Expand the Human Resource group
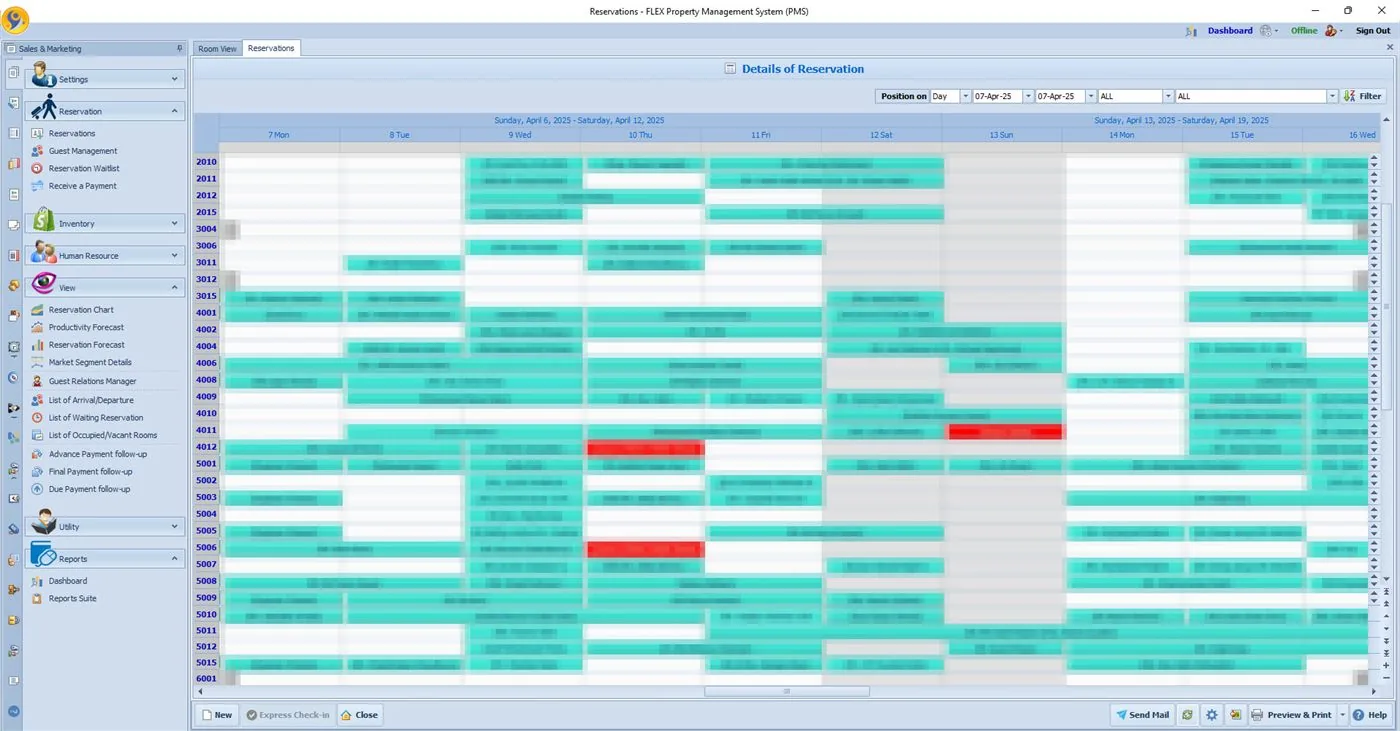The image size is (1400, 731). [x=104, y=255]
